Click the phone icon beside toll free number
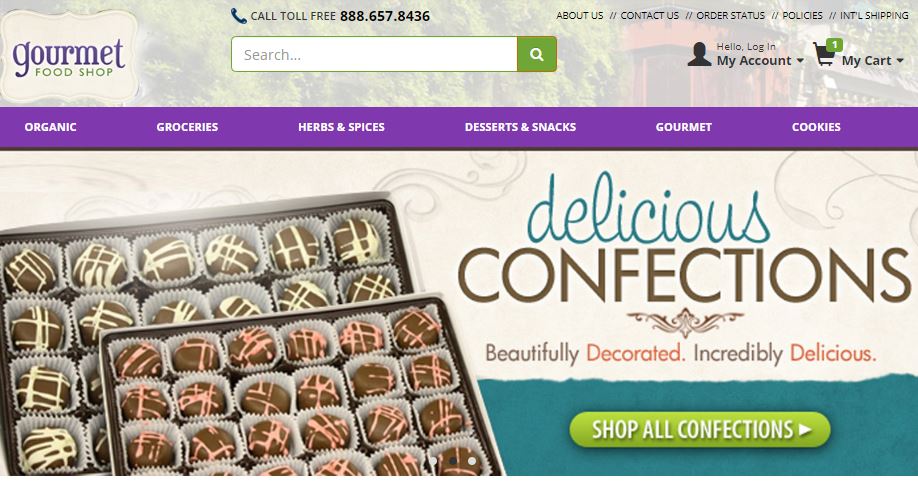This screenshot has width=918, height=483. tap(238, 16)
